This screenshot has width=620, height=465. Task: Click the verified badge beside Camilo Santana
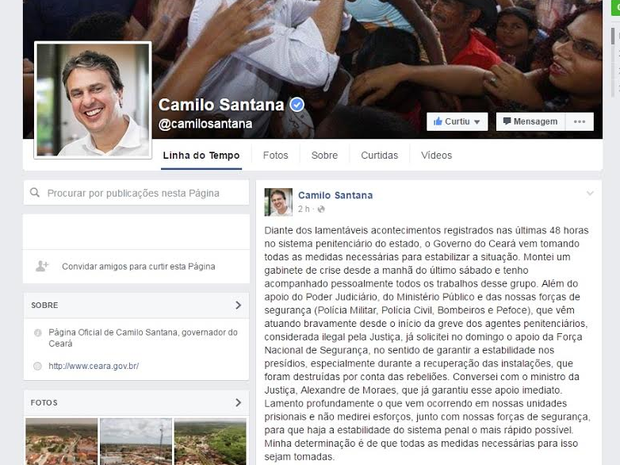(x=297, y=105)
